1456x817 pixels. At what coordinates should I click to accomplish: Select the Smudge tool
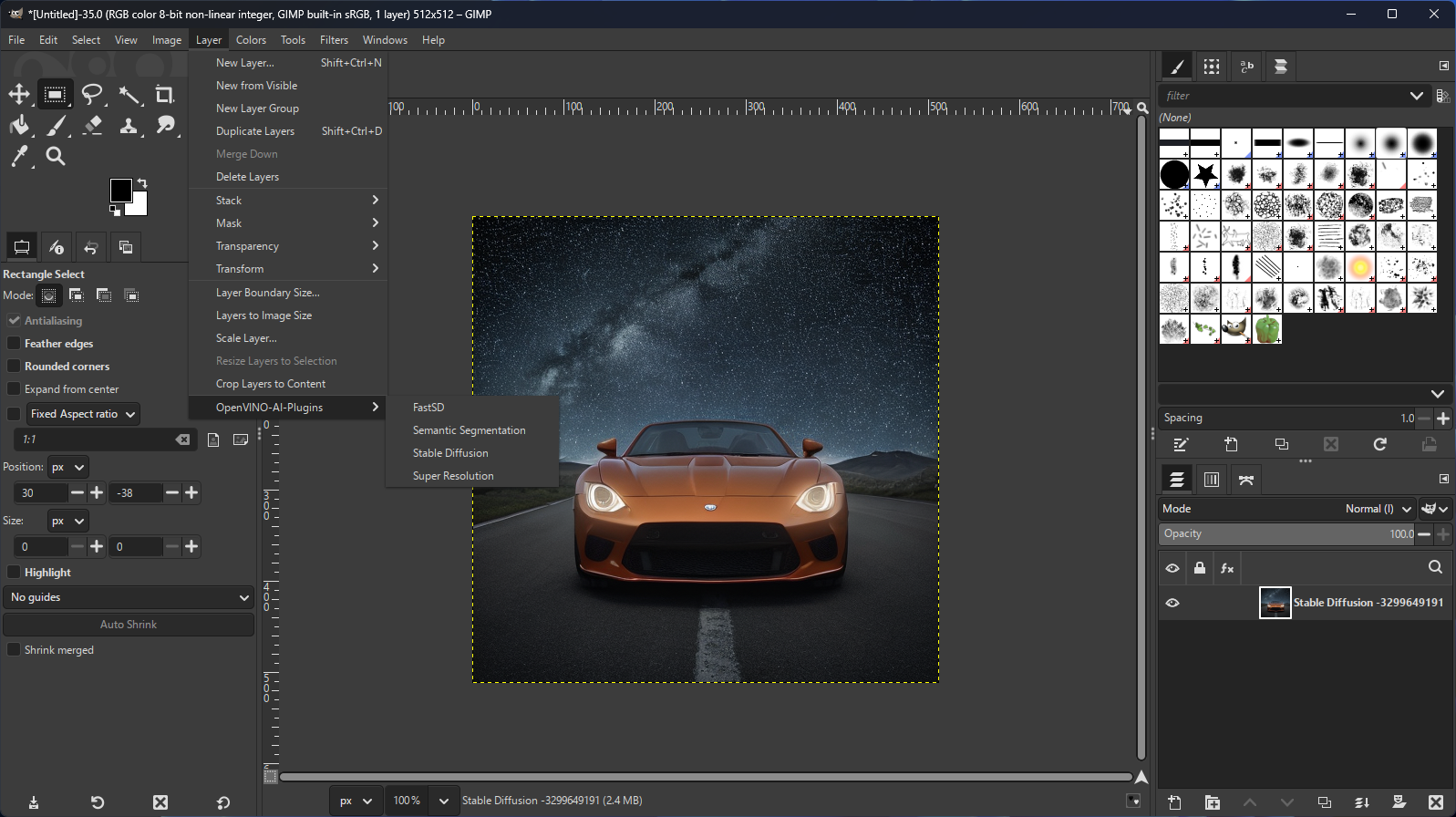click(165, 125)
